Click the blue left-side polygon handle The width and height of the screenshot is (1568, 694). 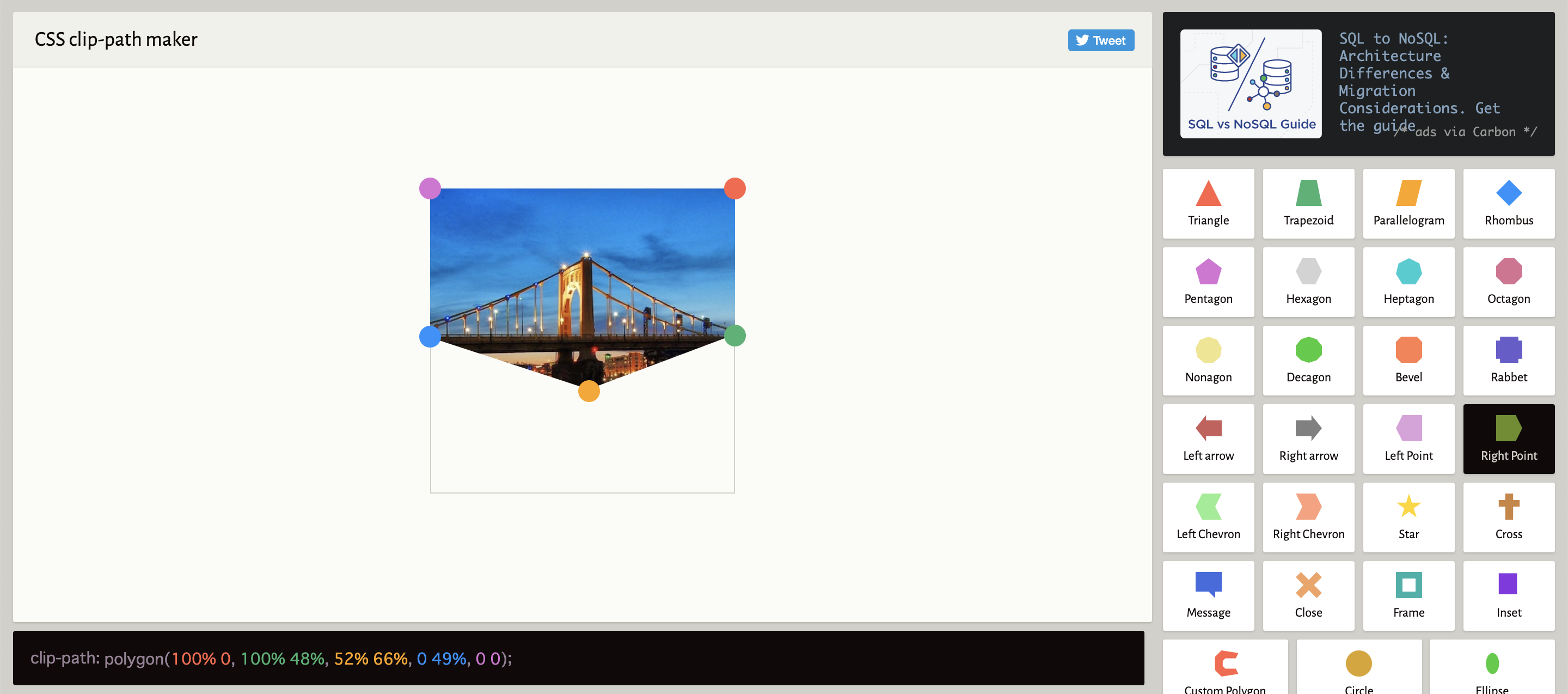coord(430,337)
